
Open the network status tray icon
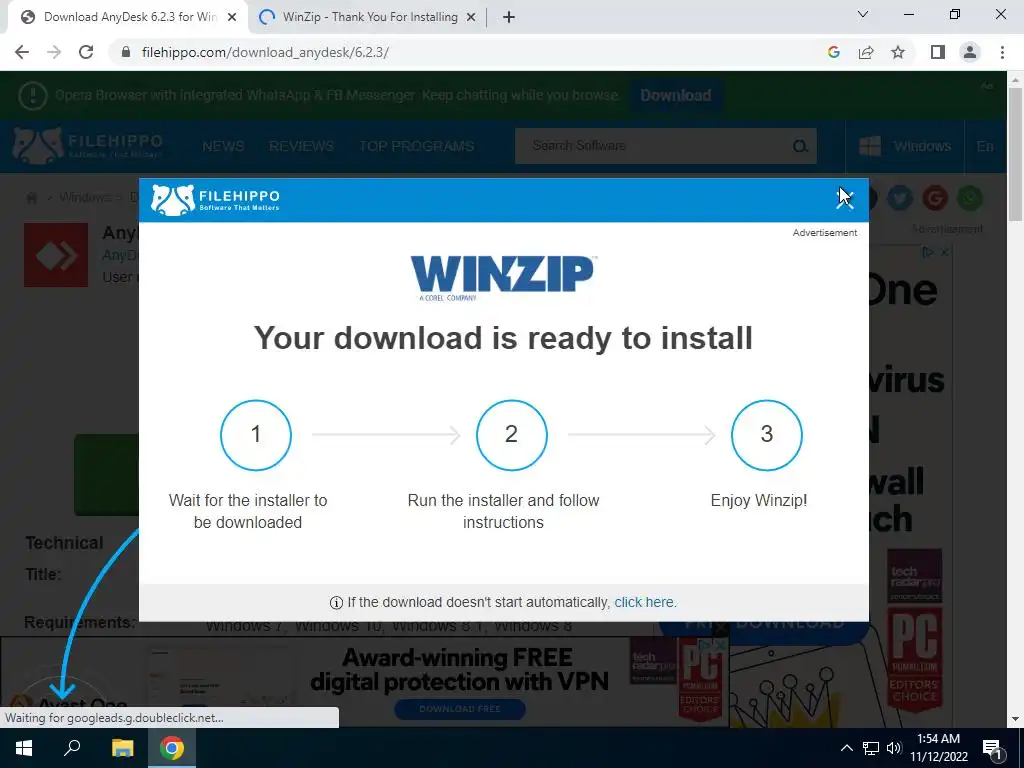pos(871,748)
